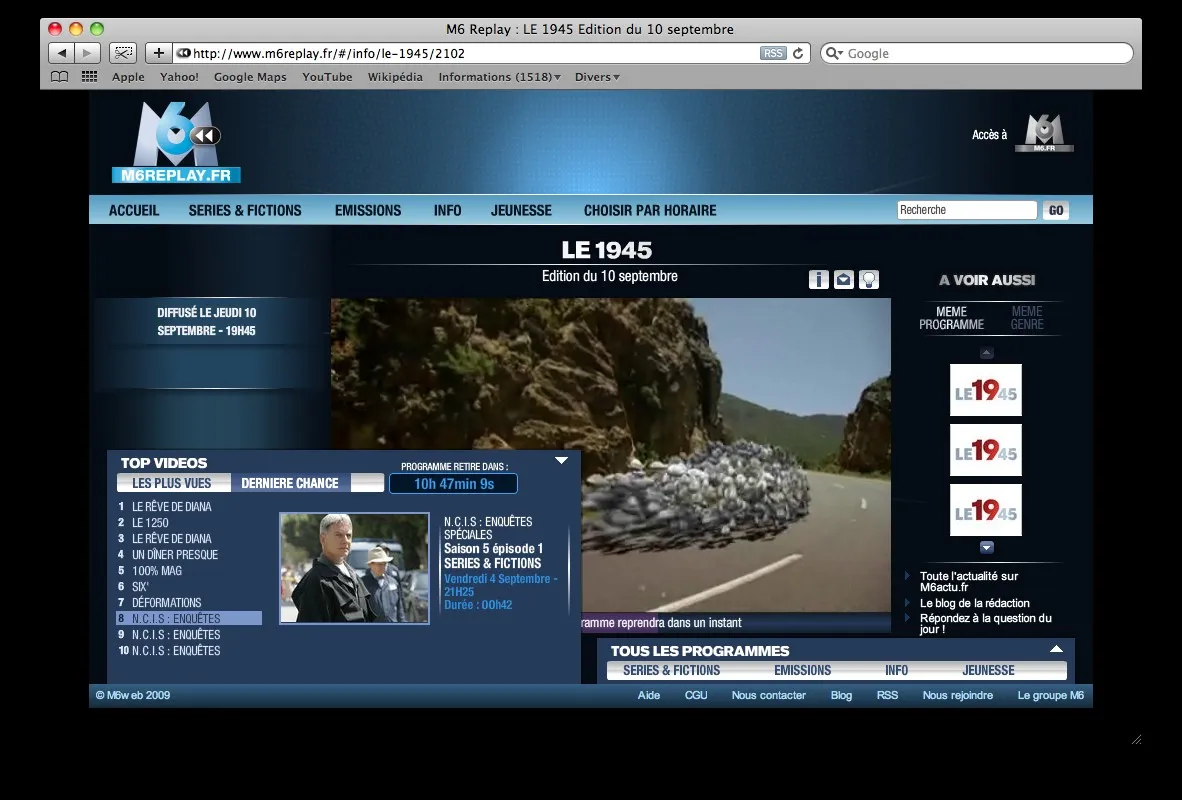Open Nous rejoindre footer link
The width and height of the screenshot is (1182, 800).
958,695
